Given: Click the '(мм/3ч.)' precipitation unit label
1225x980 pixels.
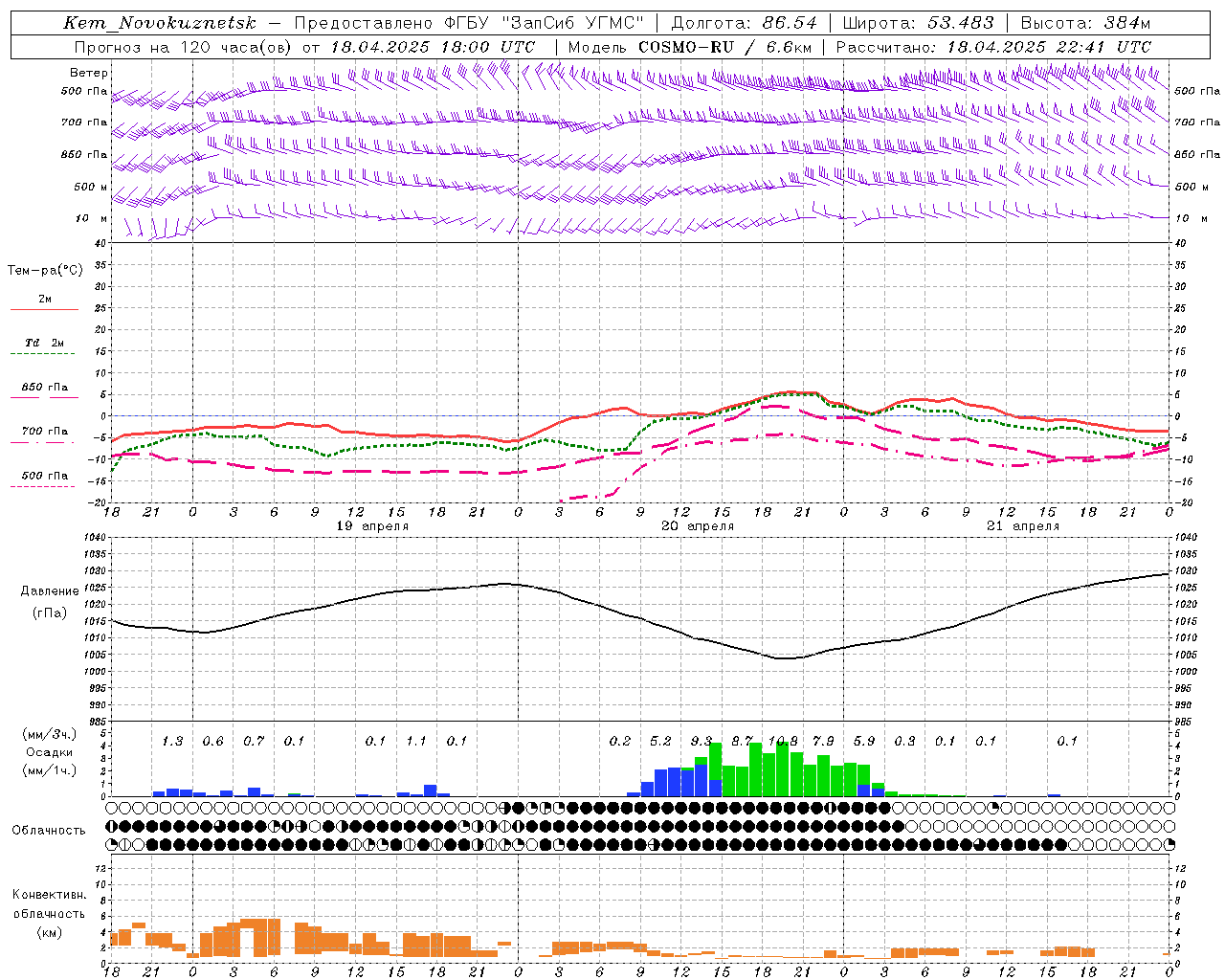Looking at the screenshot, I should point(47,734).
